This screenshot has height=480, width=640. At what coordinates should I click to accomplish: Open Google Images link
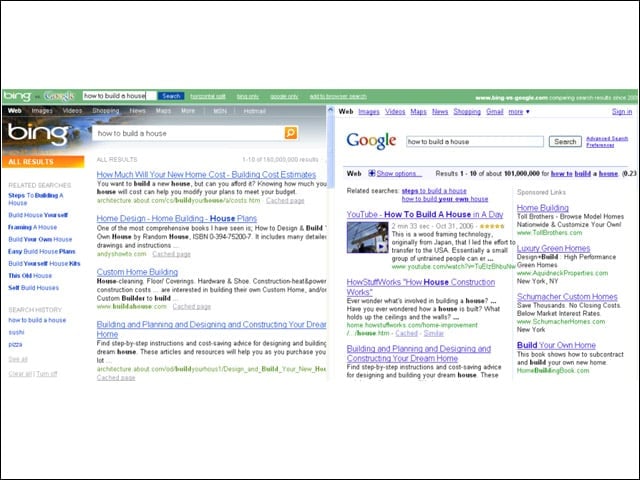[x=369, y=111]
